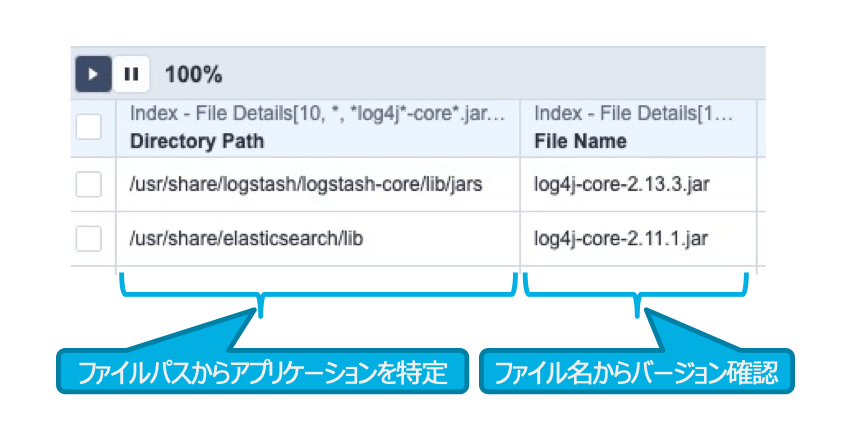The image size is (854, 446).
Task: Check the box for the elasticsearch/lib row
Action: pos(88,239)
